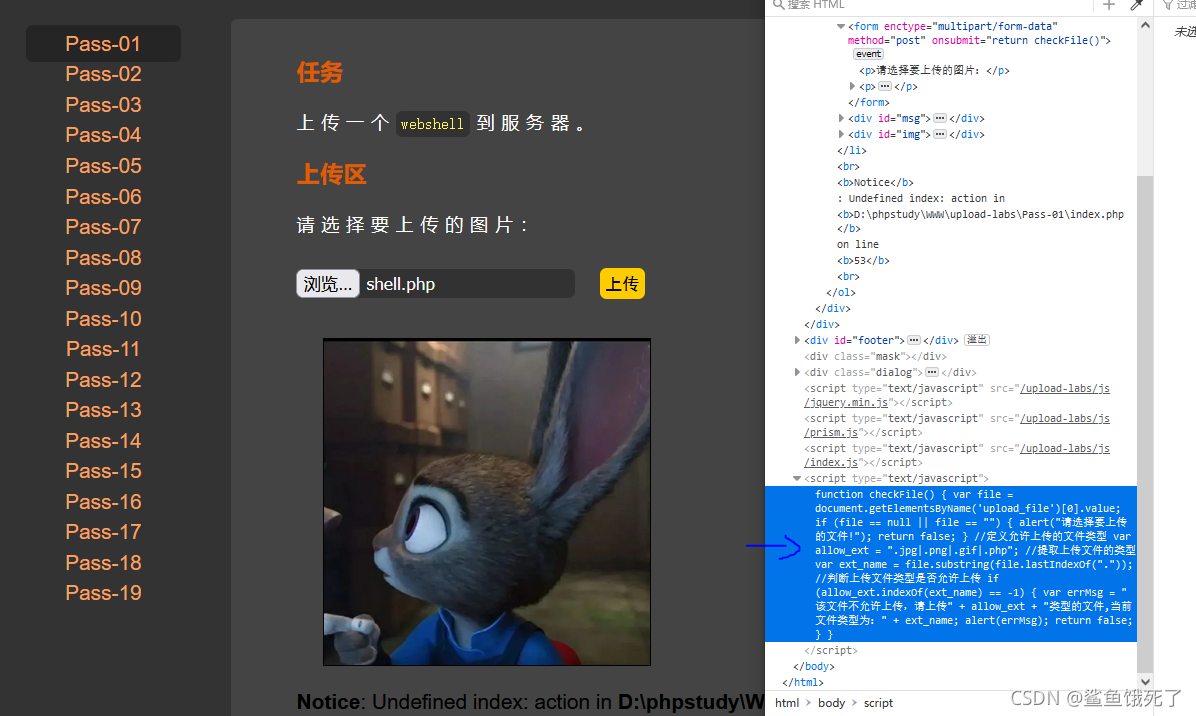This screenshot has height=716, width=1196.
Task: Select the index.php path text line
Action: [x=981, y=214]
